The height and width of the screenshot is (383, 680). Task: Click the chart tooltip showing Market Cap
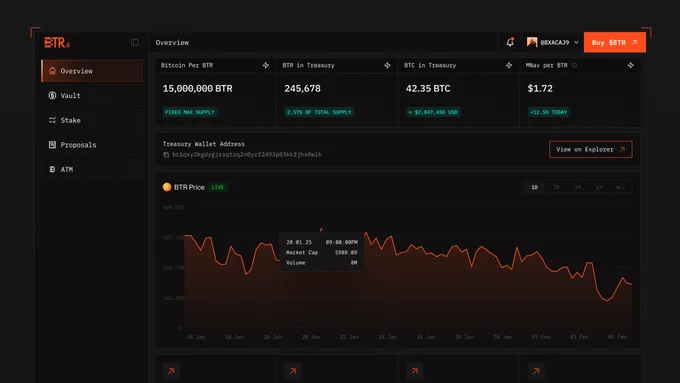(x=322, y=252)
